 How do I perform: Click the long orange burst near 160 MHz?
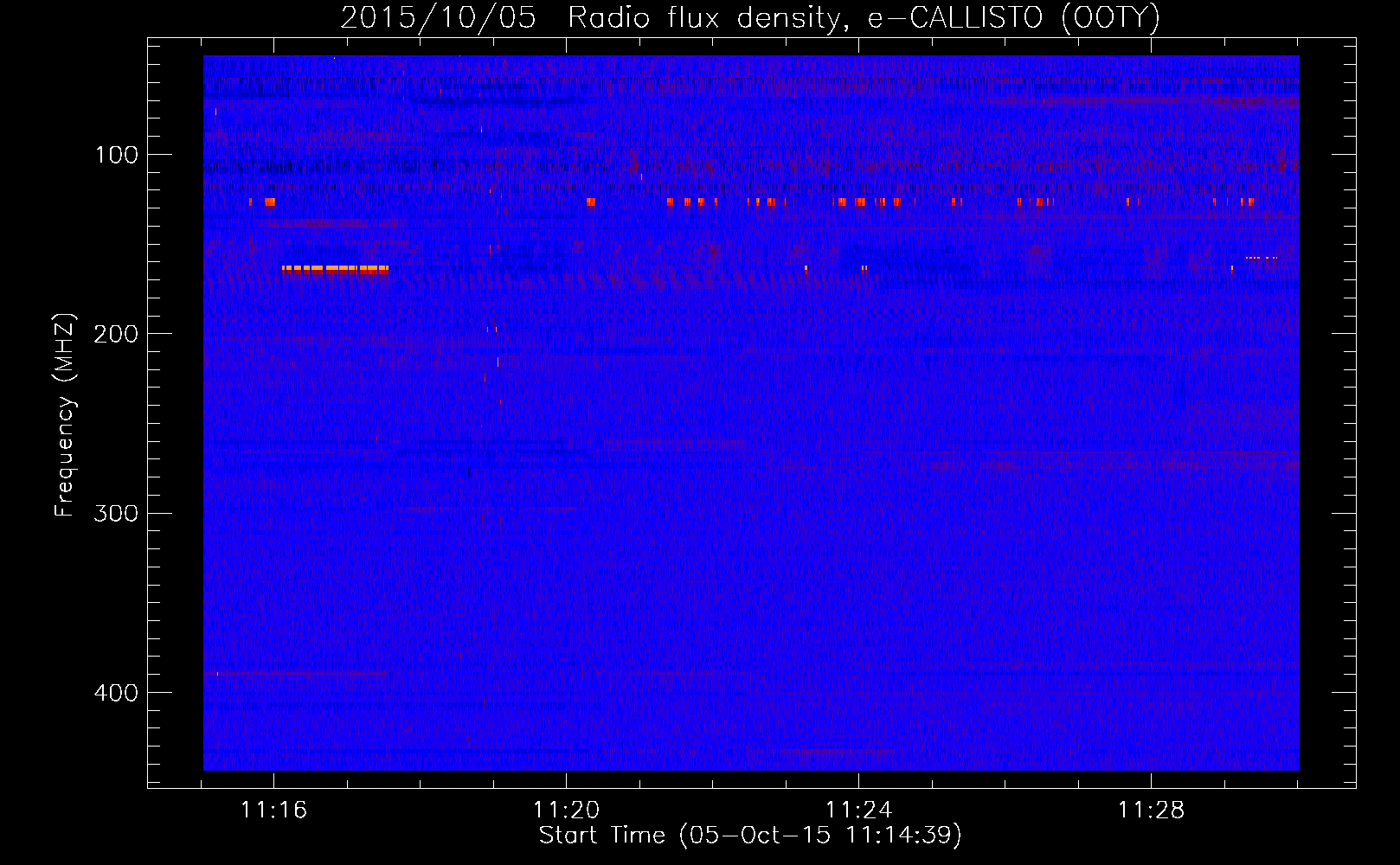(x=336, y=270)
